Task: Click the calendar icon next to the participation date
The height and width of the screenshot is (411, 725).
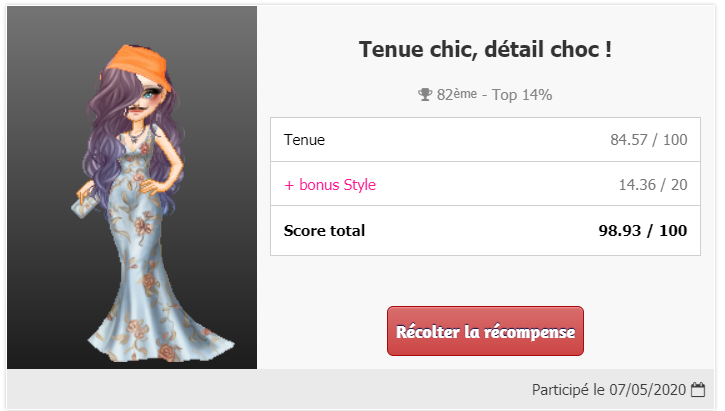Action: click(x=698, y=390)
